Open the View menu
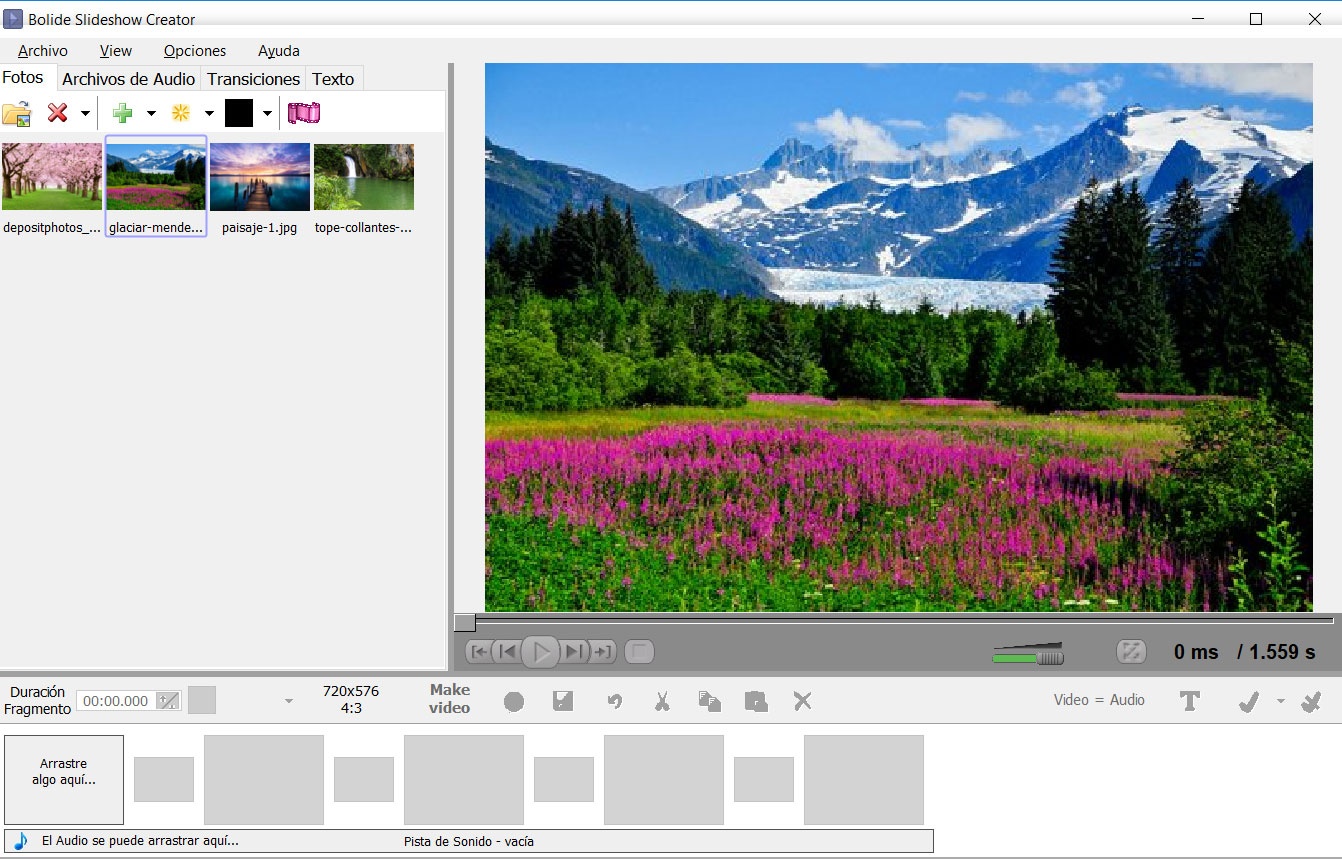This screenshot has width=1342, height=859. 116,51
